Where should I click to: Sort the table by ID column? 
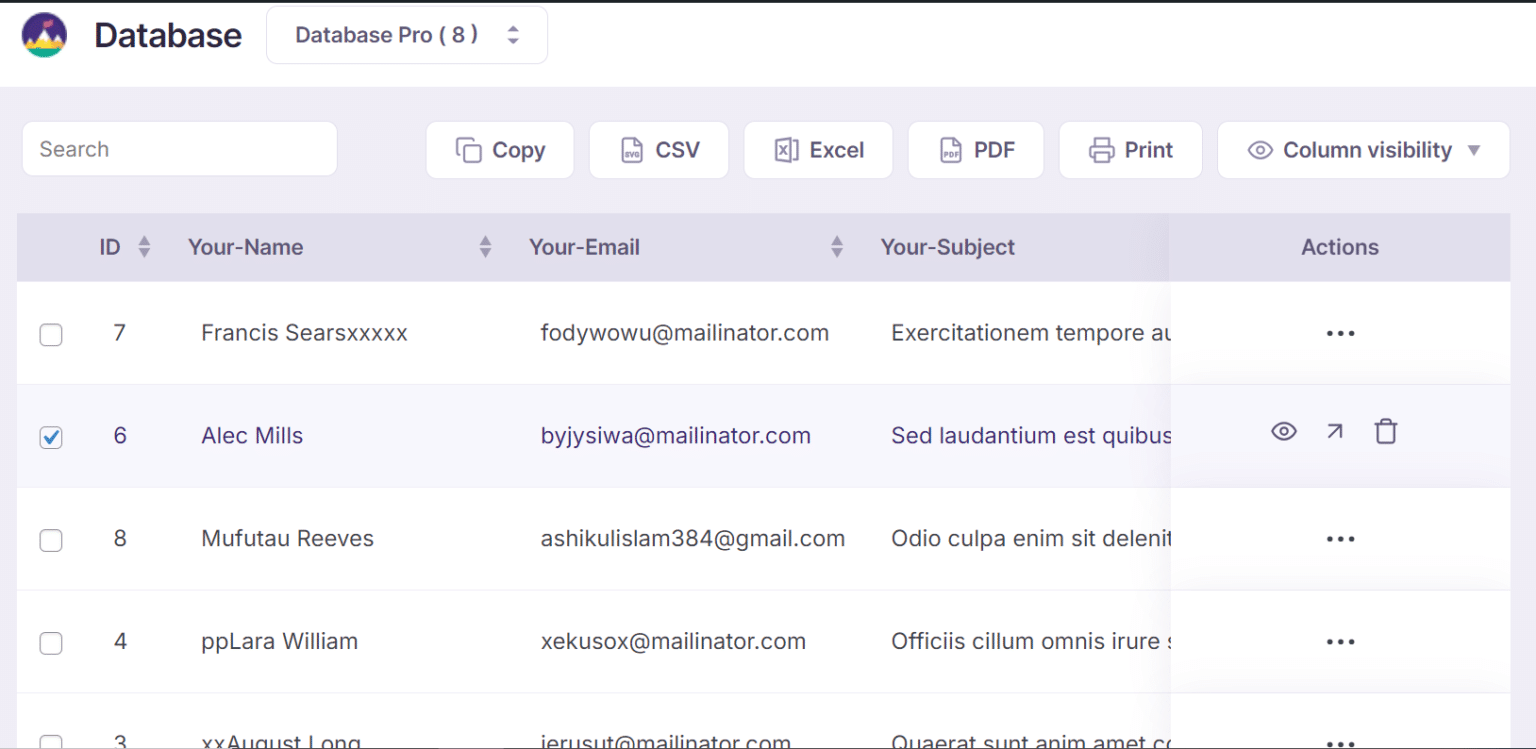[144, 246]
